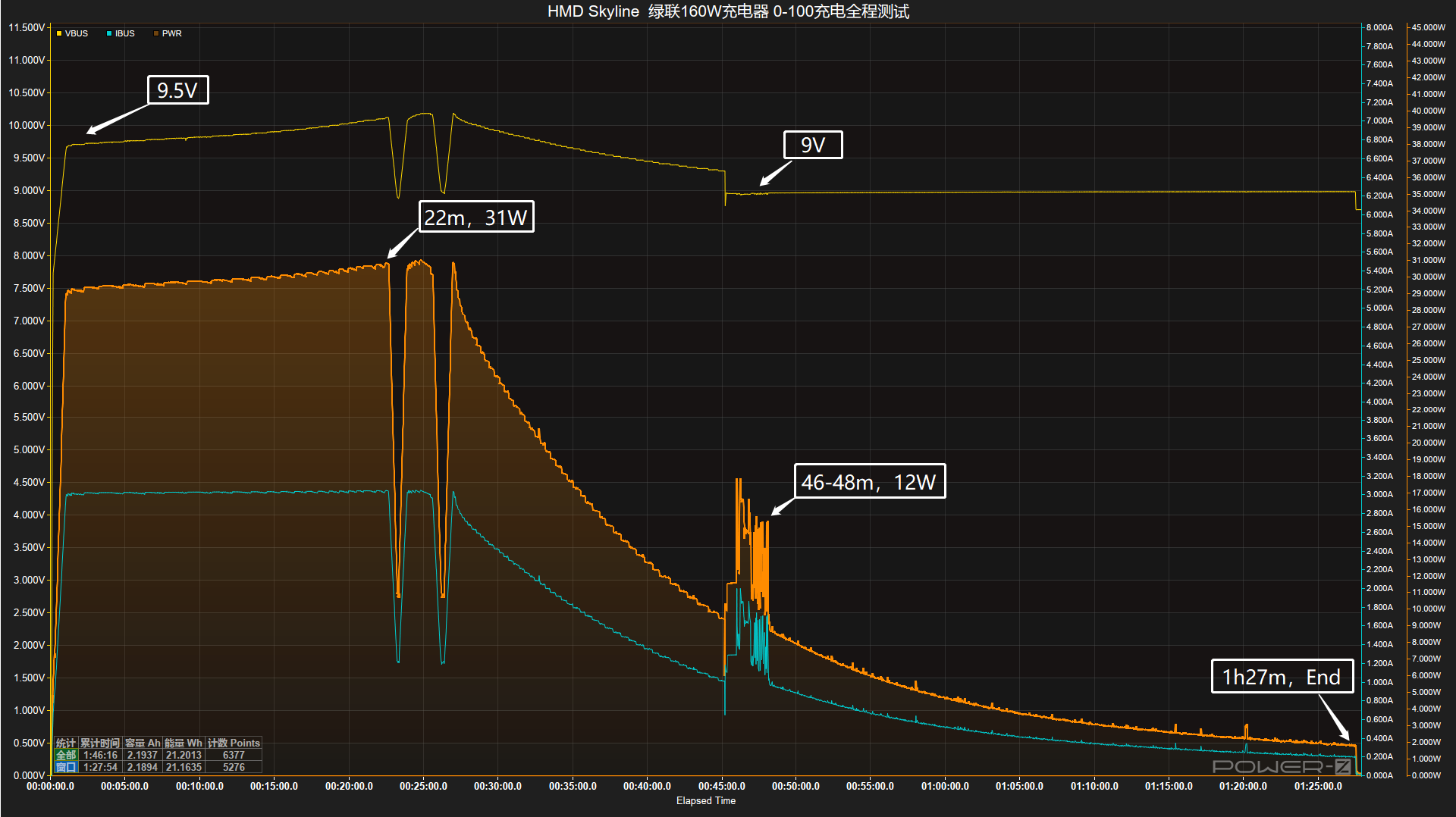Image resolution: width=1456 pixels, height=817 pixels.
Task: Click the 11.500V label on voltage axis
Action: pyautogui.click(x=27, y=27)
